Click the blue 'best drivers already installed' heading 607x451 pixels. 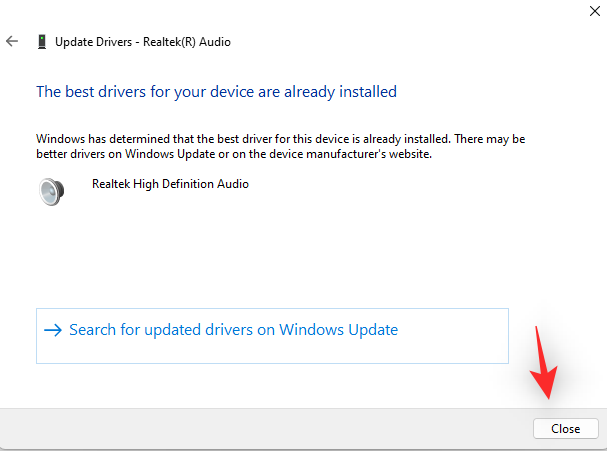point(216,92)
